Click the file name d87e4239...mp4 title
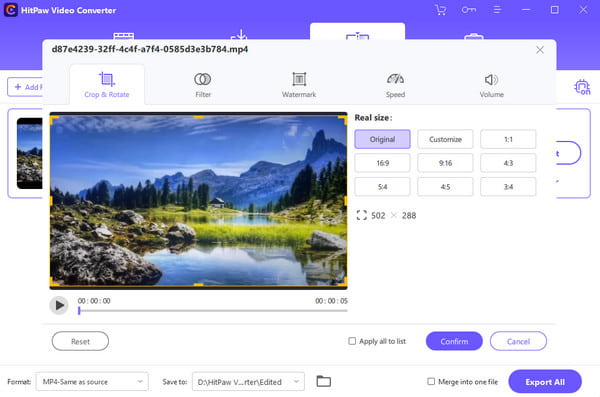600x397 pixels. click(x=150, y=49)
